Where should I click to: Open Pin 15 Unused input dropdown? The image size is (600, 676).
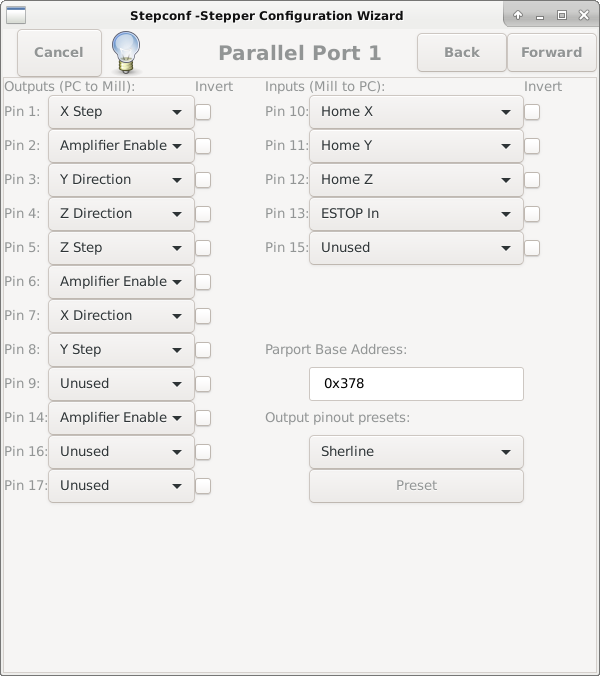click(416, 248)
